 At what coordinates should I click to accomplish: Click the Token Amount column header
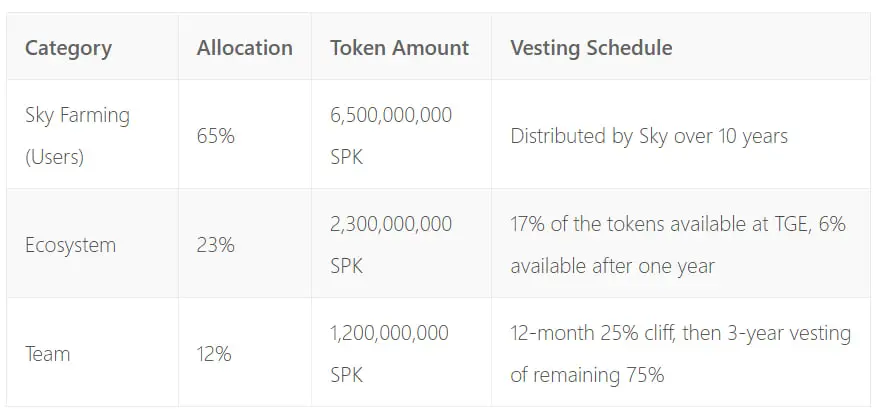(399, 48)
